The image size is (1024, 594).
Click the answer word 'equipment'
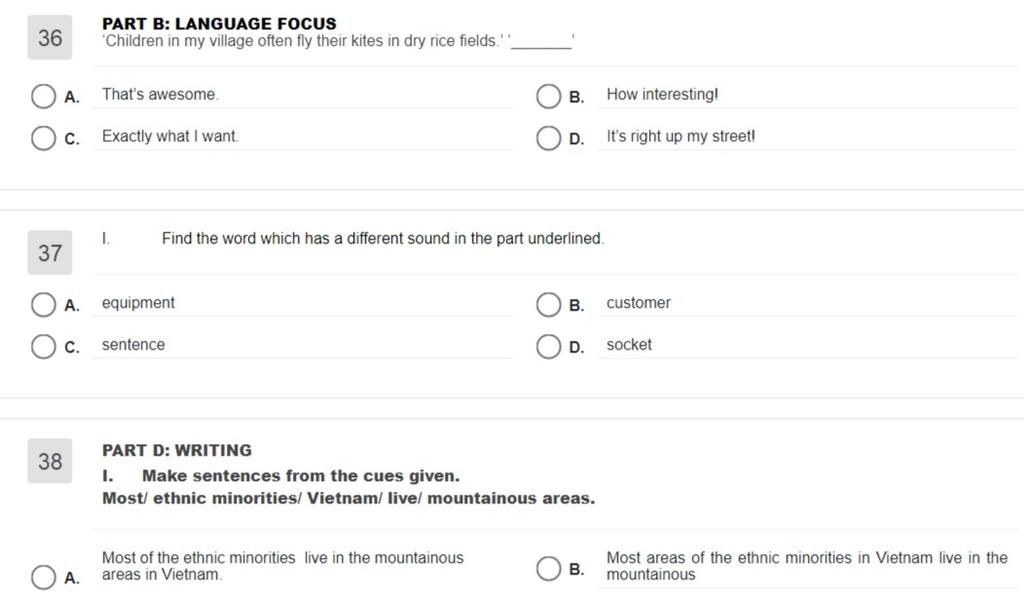pos(138,304)
